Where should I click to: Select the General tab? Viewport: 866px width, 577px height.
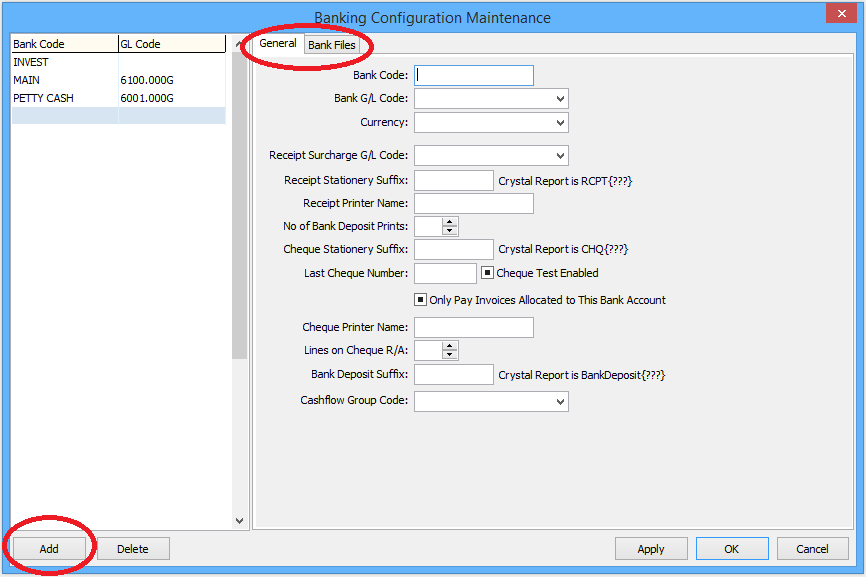(x=276, y=44)
